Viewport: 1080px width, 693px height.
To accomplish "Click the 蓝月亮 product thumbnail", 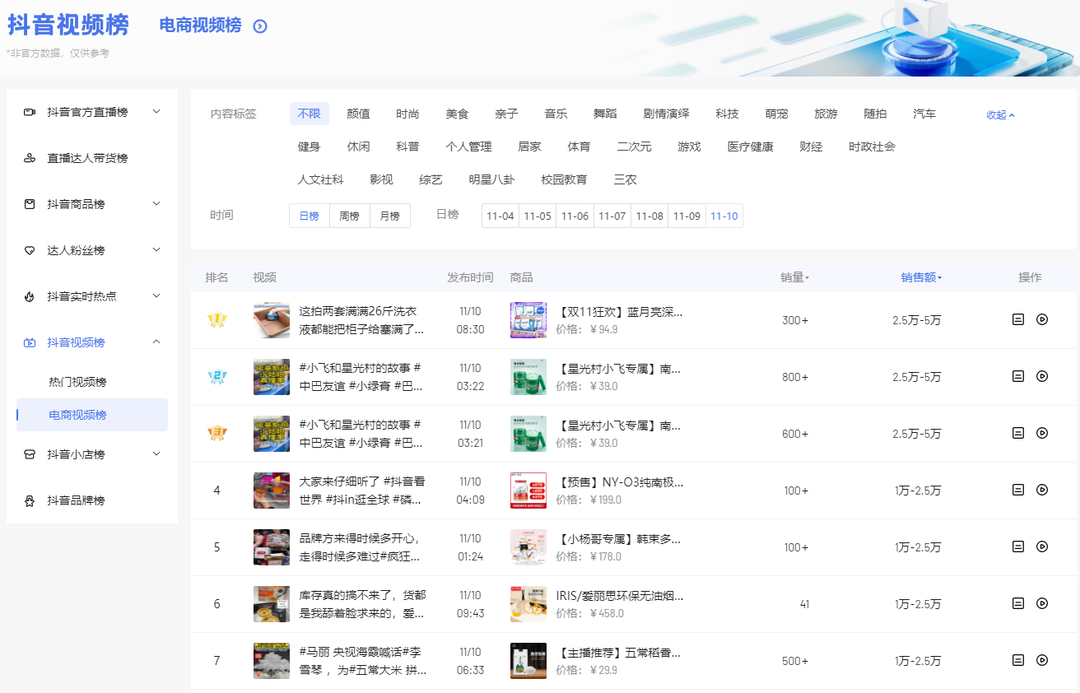I will click(528, 319).
